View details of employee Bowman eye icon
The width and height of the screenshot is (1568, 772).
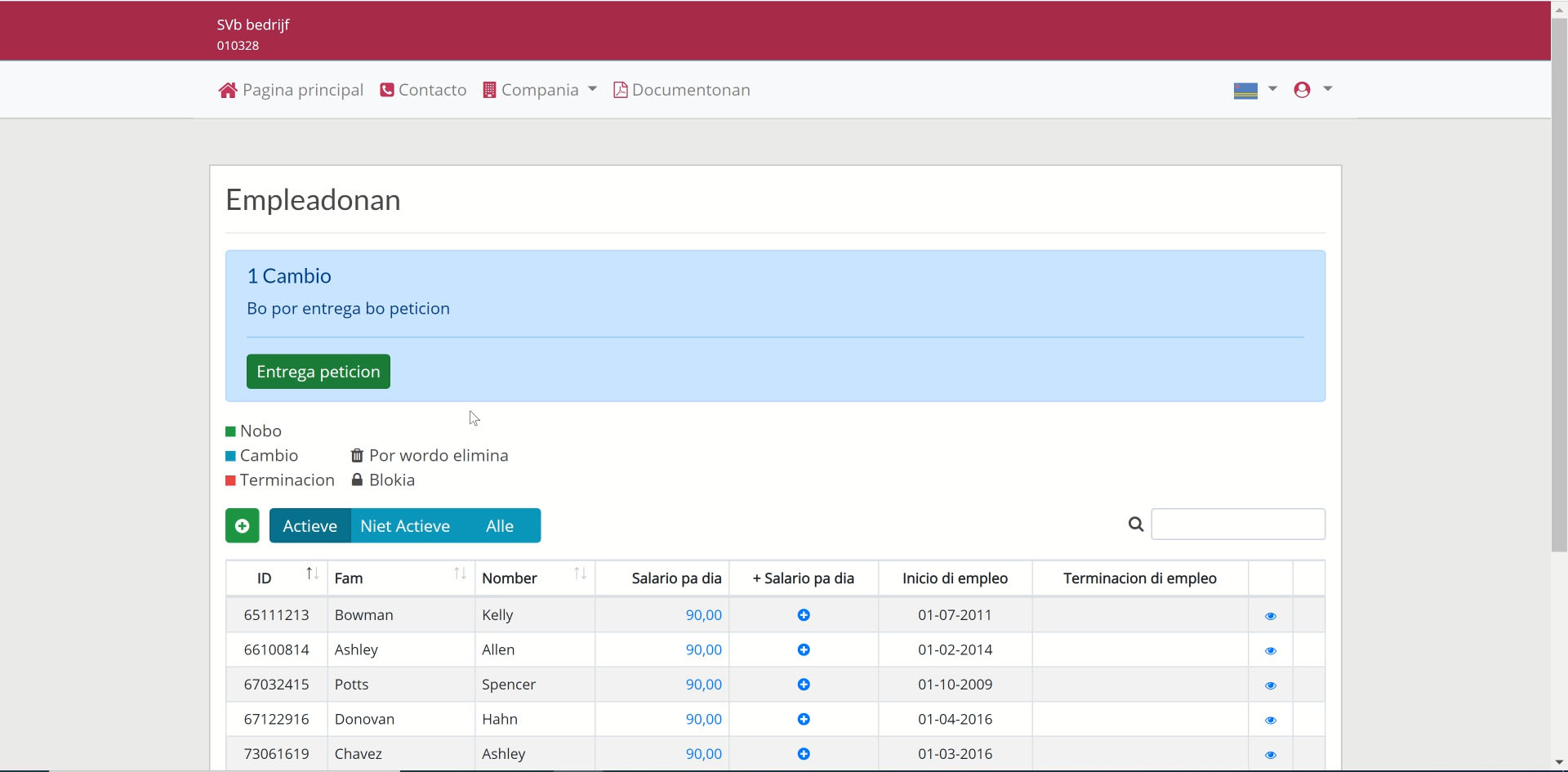pyautogui.click(x=1270, y=616)
